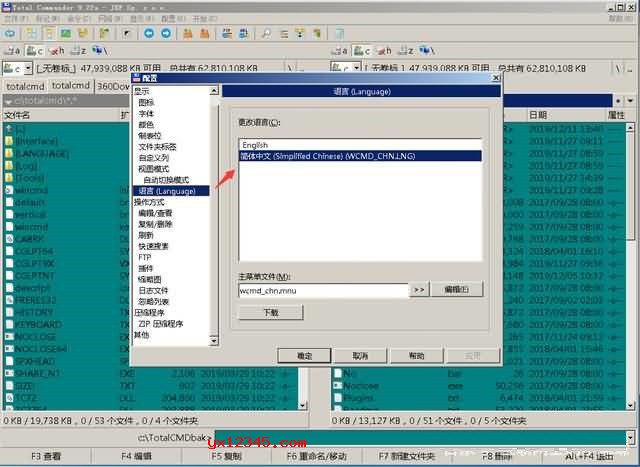Viewport: 640px width, 467px height.
Task: Select drive c in left drive bar
Action: tap(34, 51)
